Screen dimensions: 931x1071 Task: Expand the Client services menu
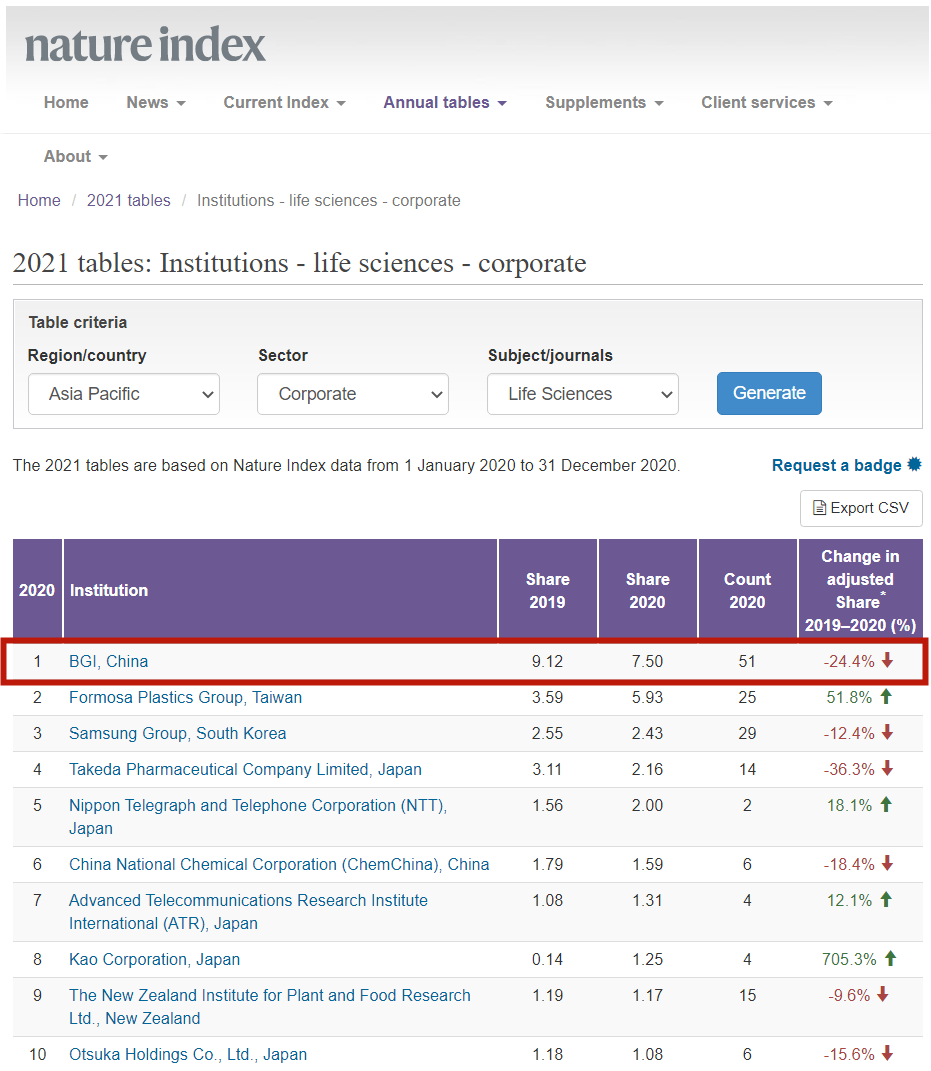(766, 102)
